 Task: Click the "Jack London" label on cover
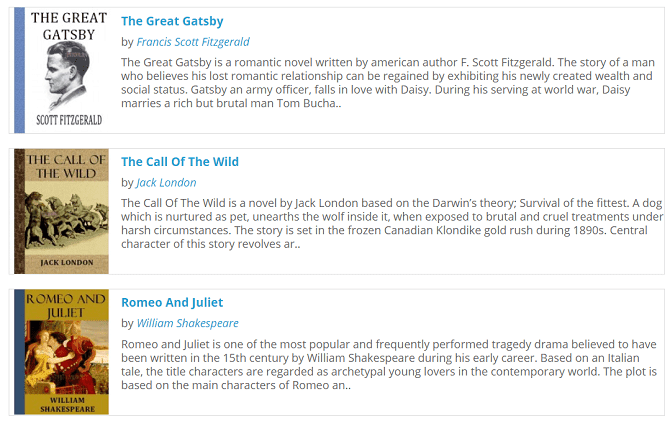tap(67, 262)
